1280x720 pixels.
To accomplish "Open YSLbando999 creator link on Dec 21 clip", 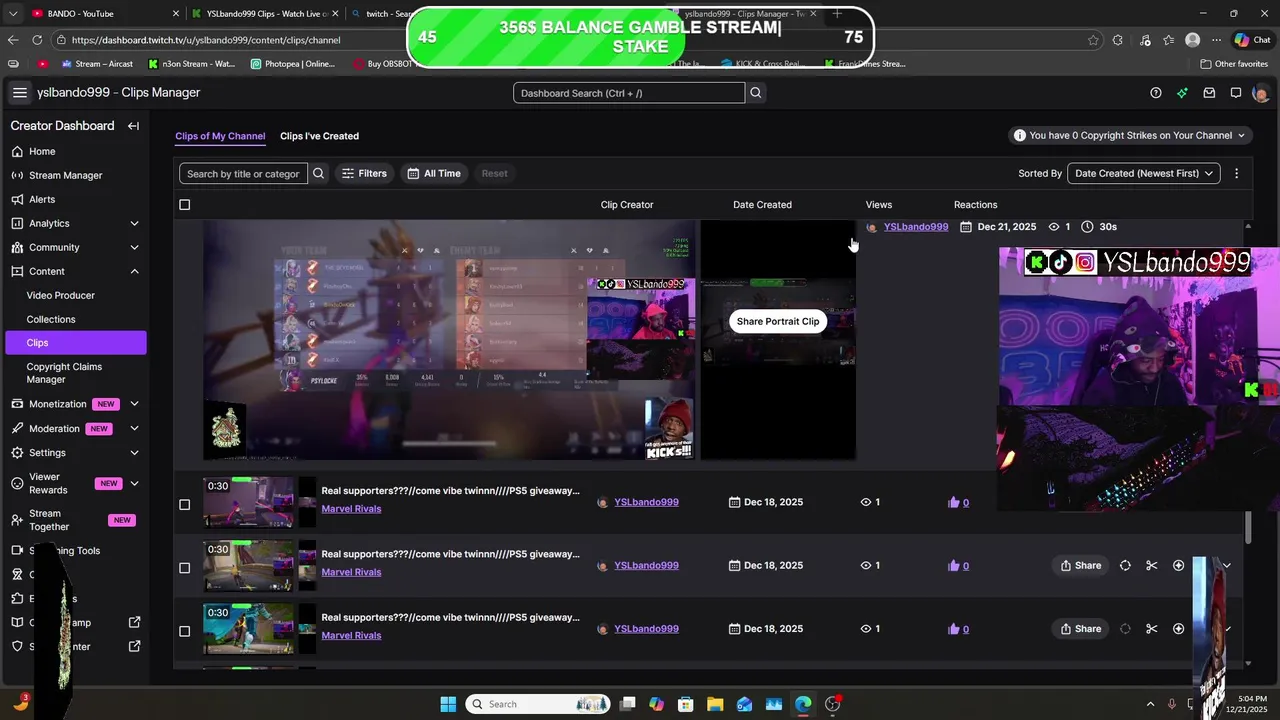I will (x=916, y=227).
